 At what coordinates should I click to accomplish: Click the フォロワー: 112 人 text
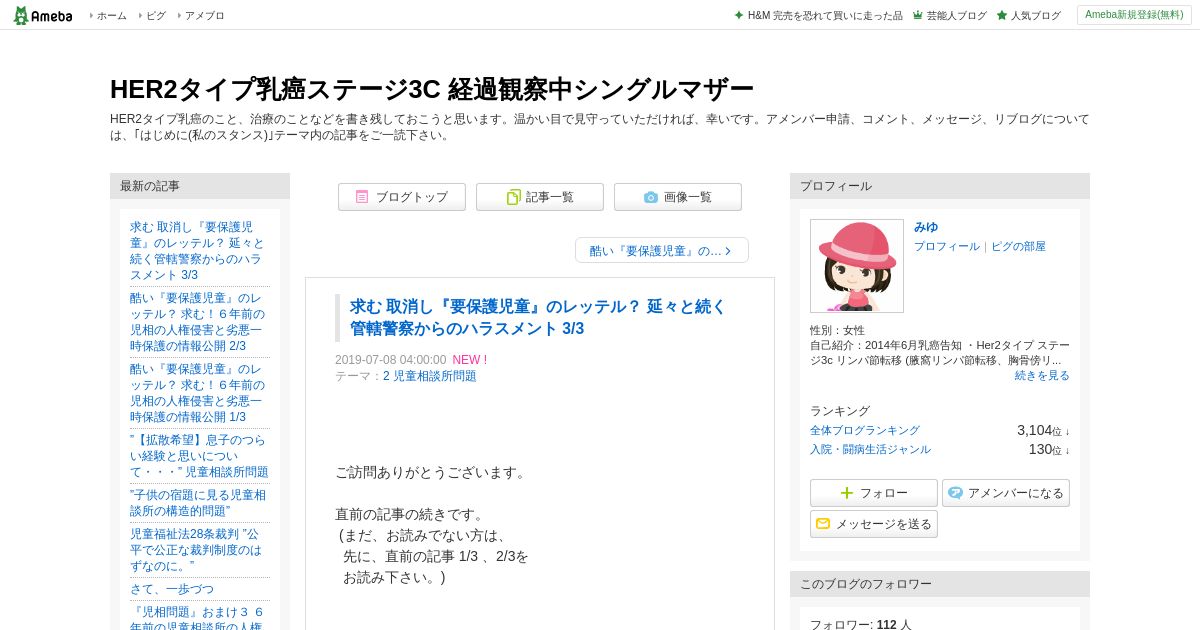click(861, 624)
